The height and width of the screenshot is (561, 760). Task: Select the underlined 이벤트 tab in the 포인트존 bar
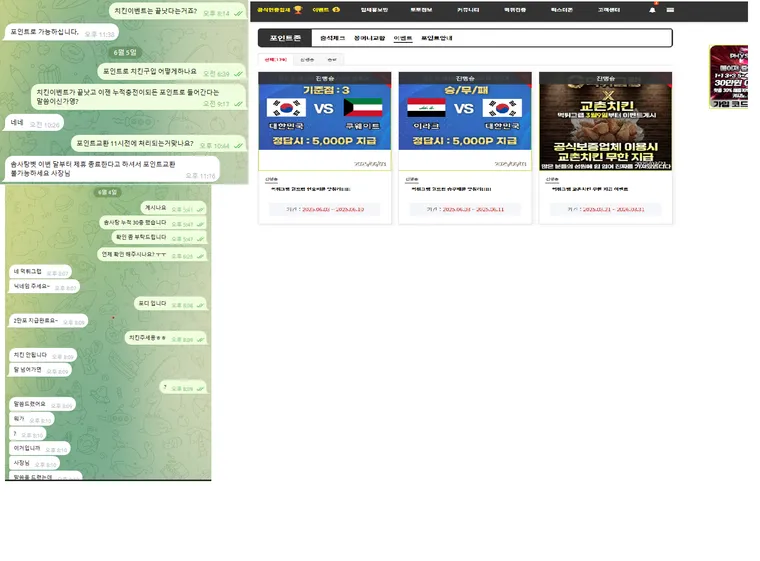pyautogui.click(x=403, y=38)
